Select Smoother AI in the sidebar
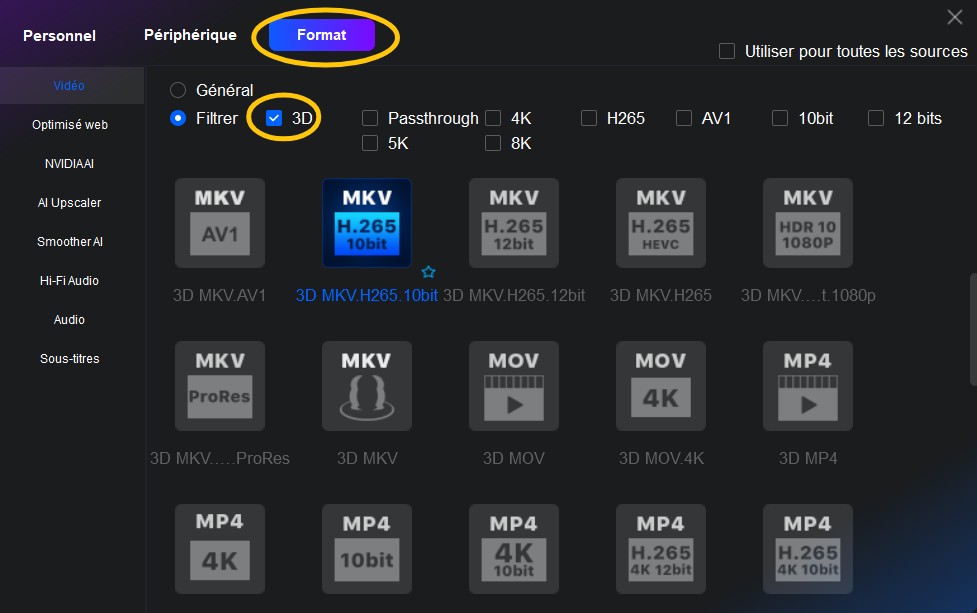977x613 pixels. point(70,242)
